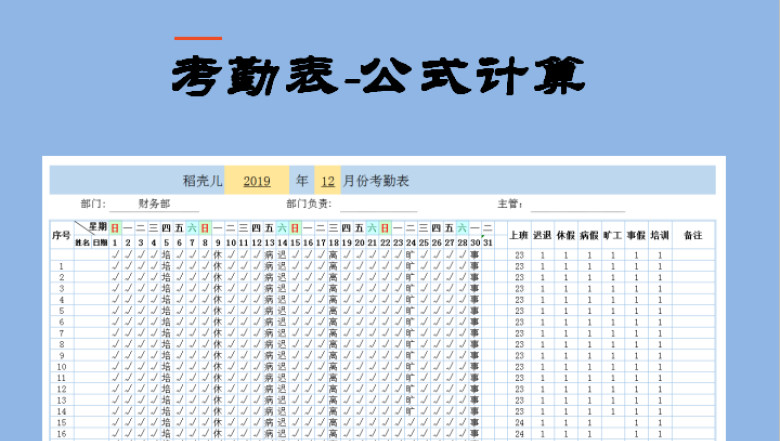This screenshot has height=441, width=780.
Task: Click date header cell 22
Action: pos(385,243)
